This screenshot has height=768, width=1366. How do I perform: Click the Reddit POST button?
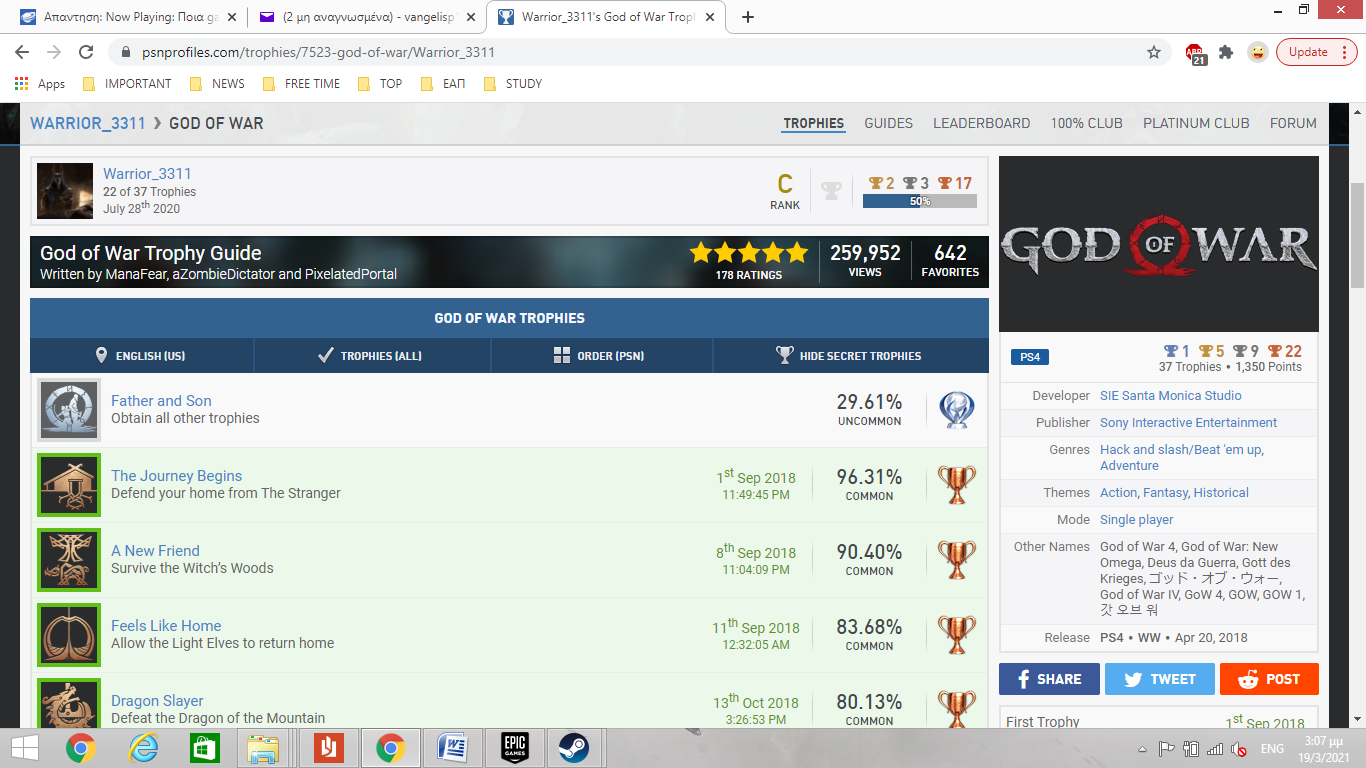(x=1269, y=679)
